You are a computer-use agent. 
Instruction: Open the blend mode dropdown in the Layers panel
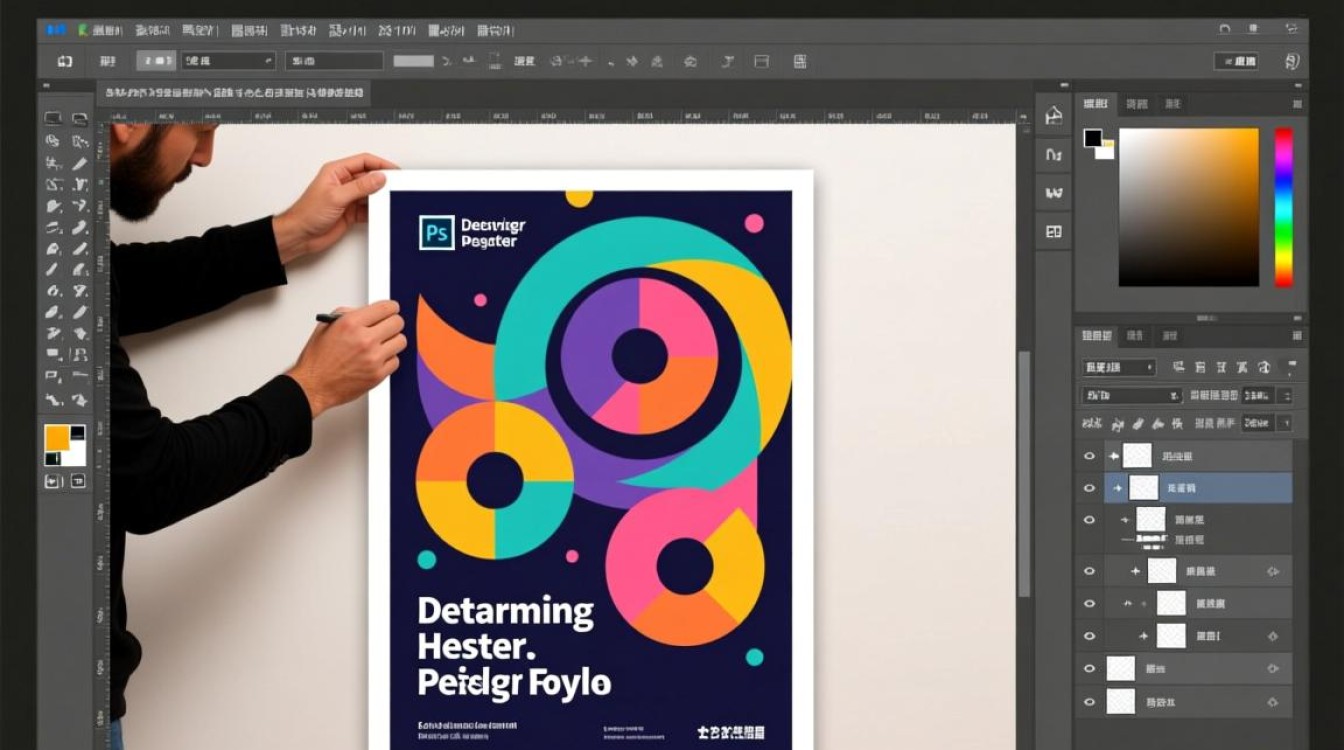(1132, 395)
